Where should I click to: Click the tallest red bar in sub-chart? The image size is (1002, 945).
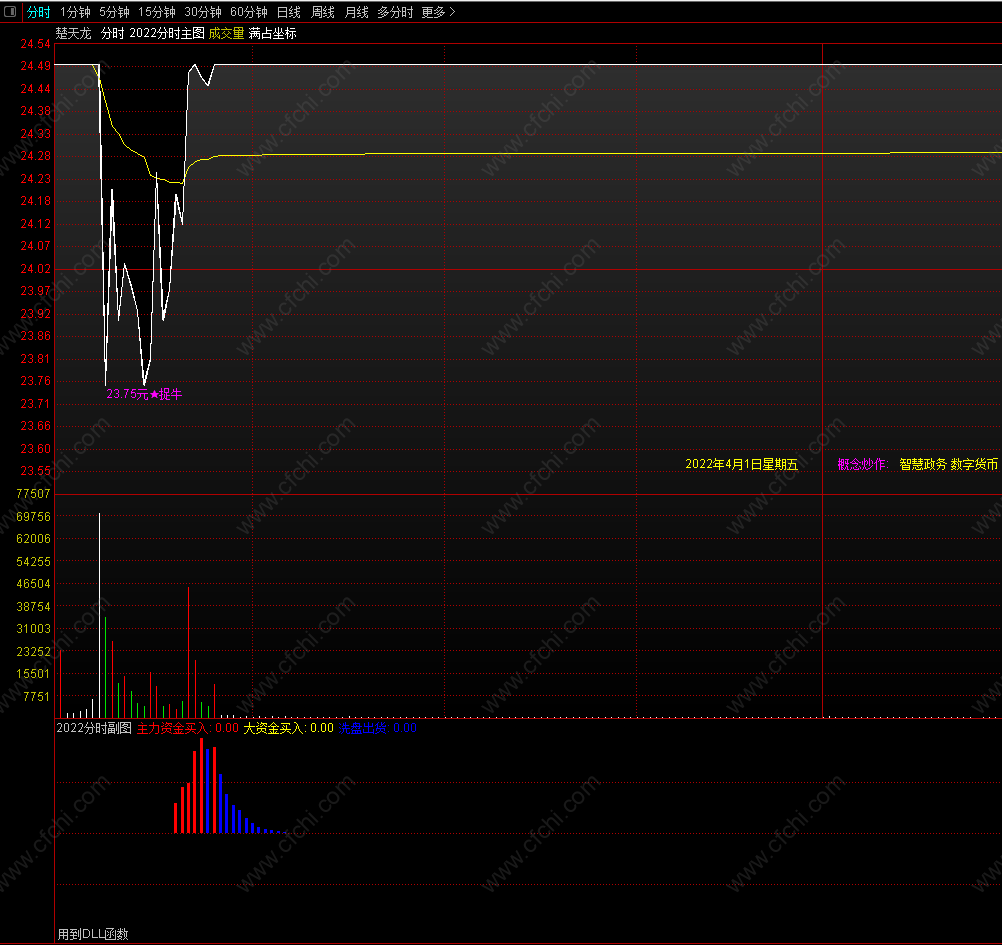(201, 785)
